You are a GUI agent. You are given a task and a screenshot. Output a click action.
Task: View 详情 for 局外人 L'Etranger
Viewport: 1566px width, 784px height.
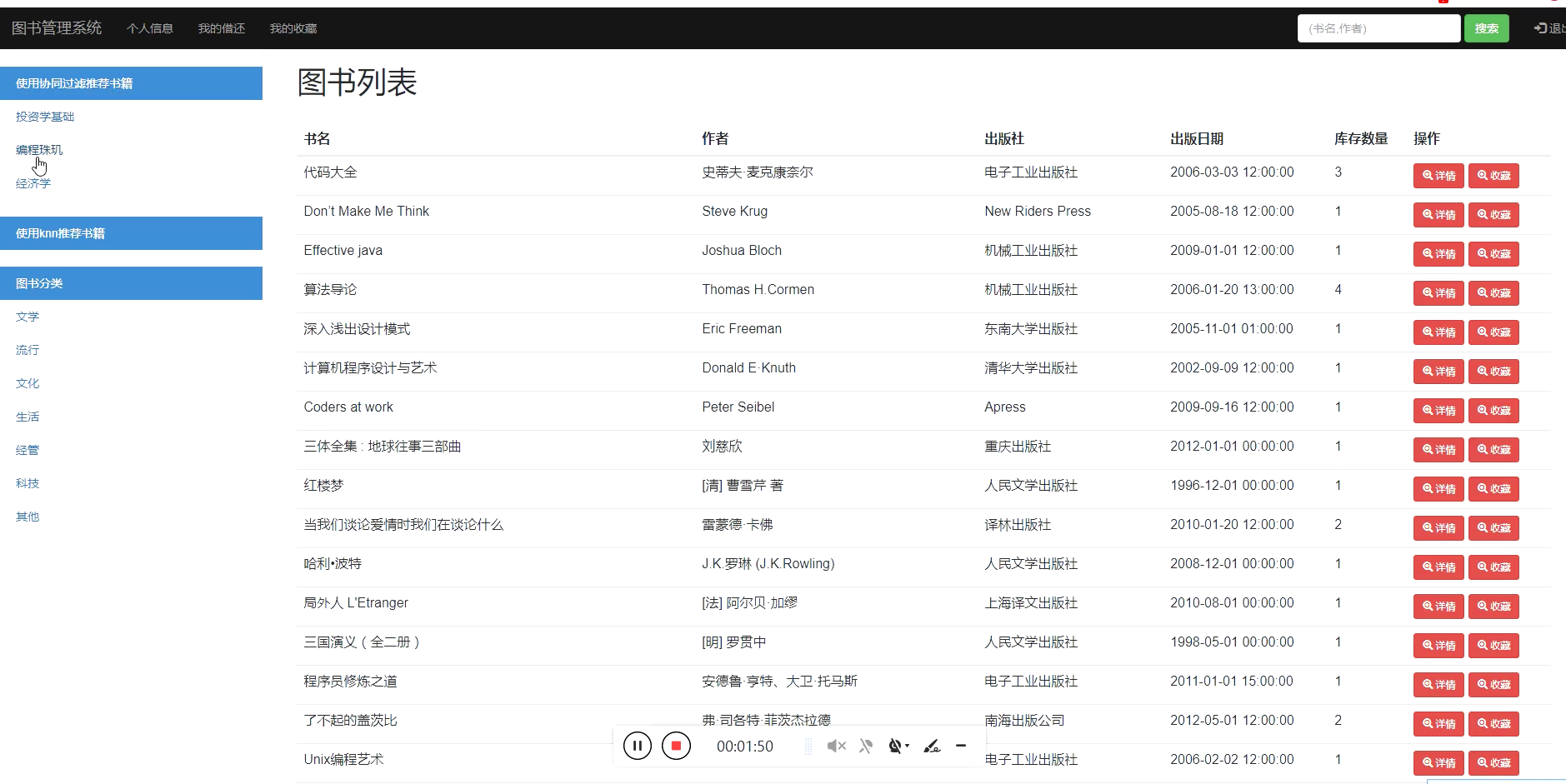(1438, 607)
